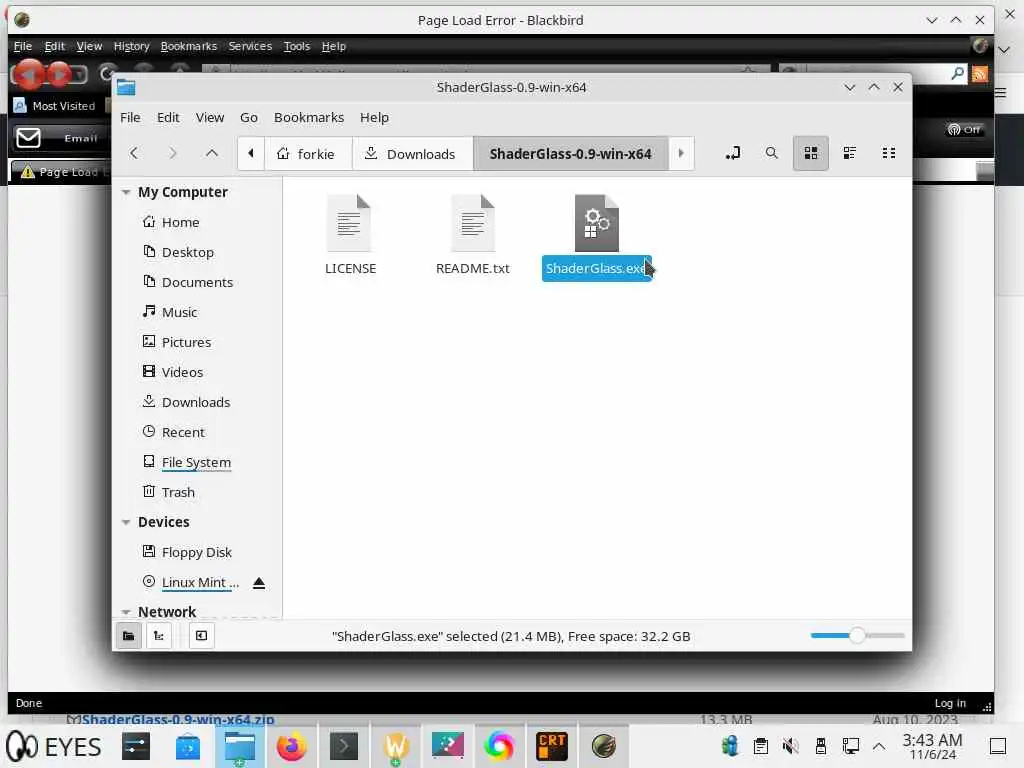Expand hidden tray icons chevron

click(x=879, y=746)
